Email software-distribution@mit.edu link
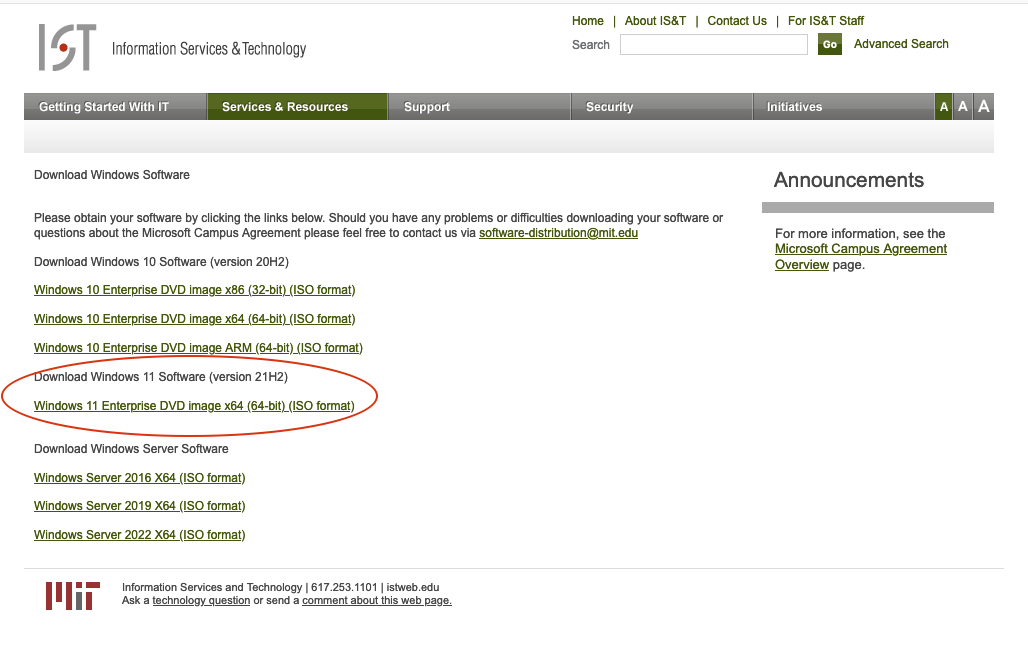 [x=559, y=233]
